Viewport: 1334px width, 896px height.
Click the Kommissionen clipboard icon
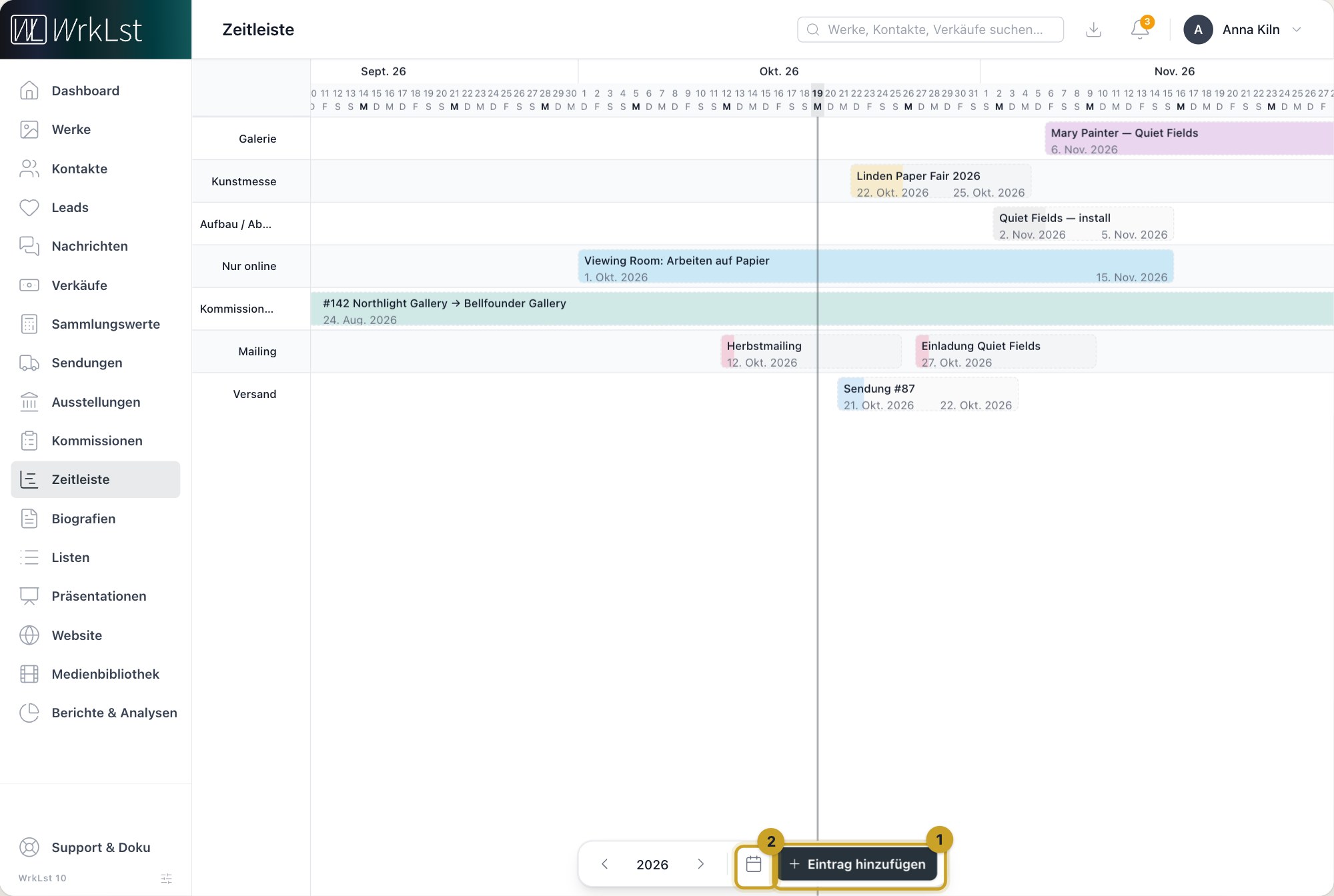[29, 441]
